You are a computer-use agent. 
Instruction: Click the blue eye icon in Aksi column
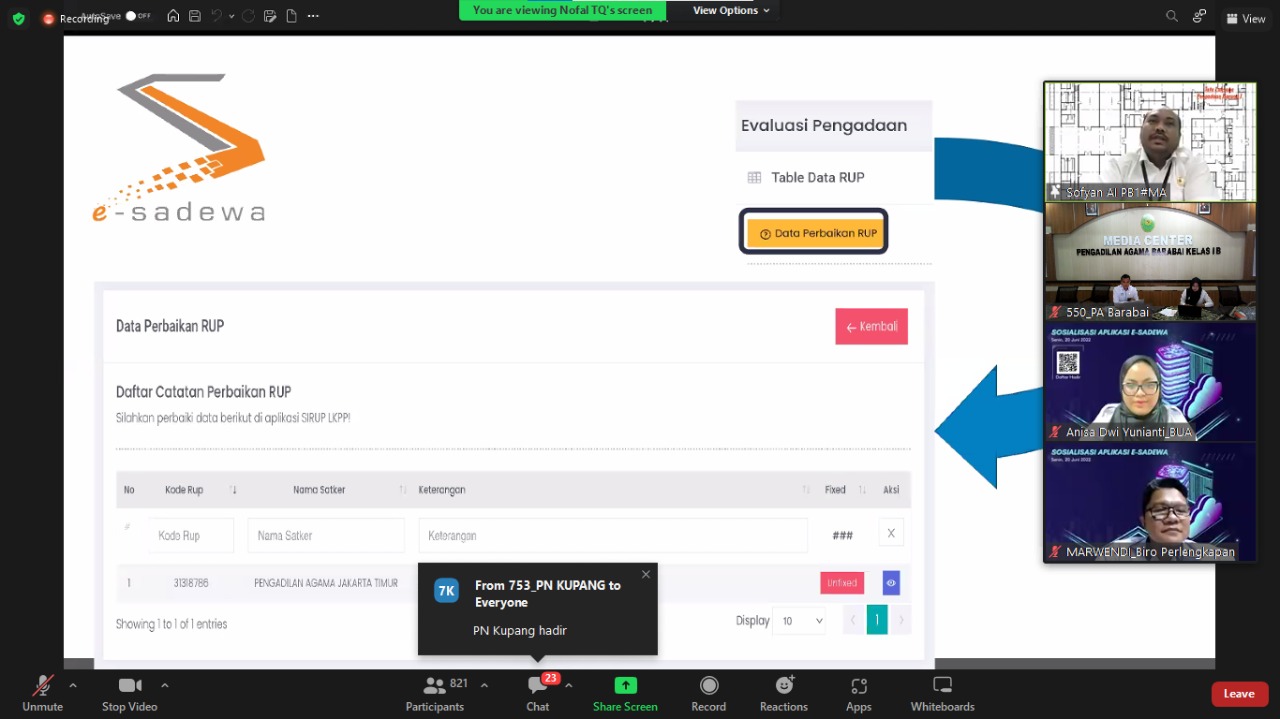coord(891,583)
